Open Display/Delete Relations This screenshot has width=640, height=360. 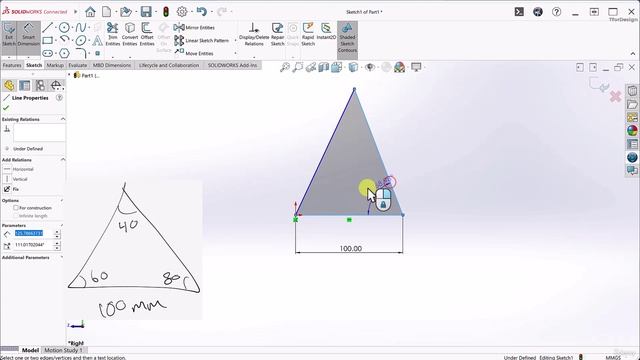(x=254, y=34)
